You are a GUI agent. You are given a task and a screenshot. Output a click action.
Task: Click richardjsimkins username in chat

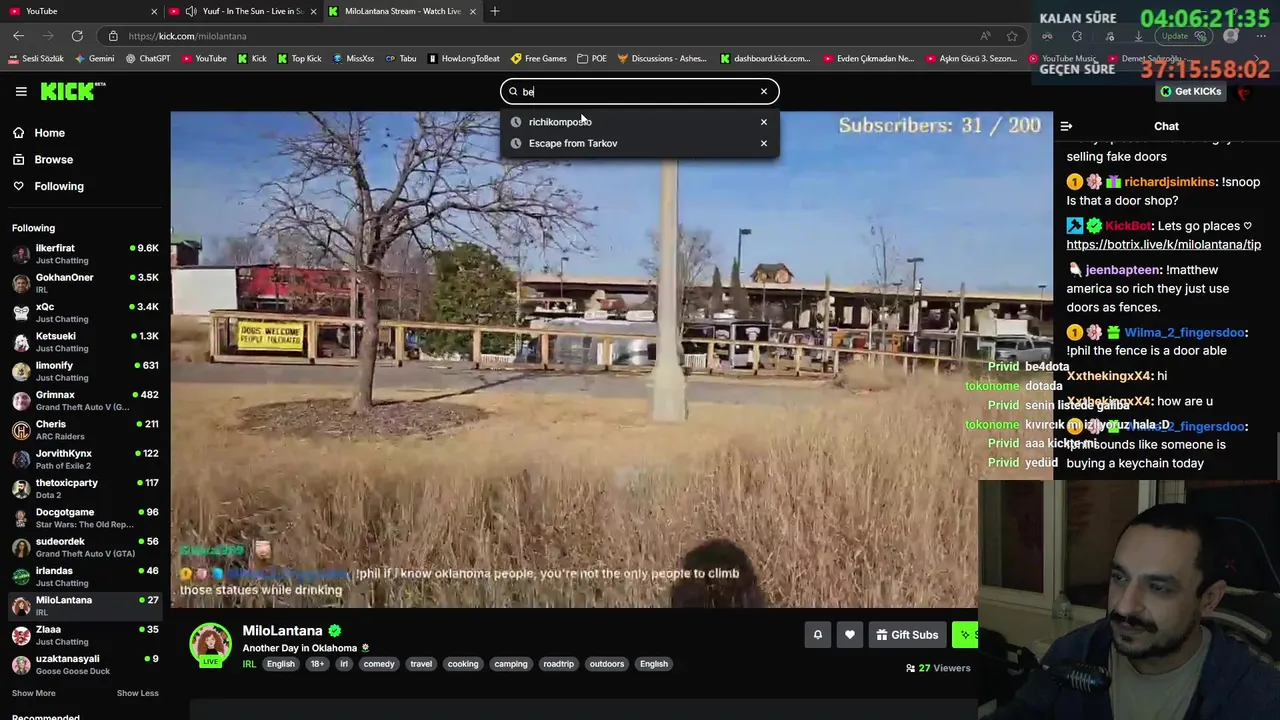click(x=1170, y=182)
